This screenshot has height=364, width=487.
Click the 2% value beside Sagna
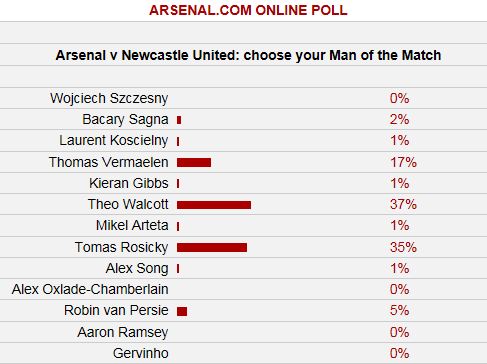pos(400,119)
